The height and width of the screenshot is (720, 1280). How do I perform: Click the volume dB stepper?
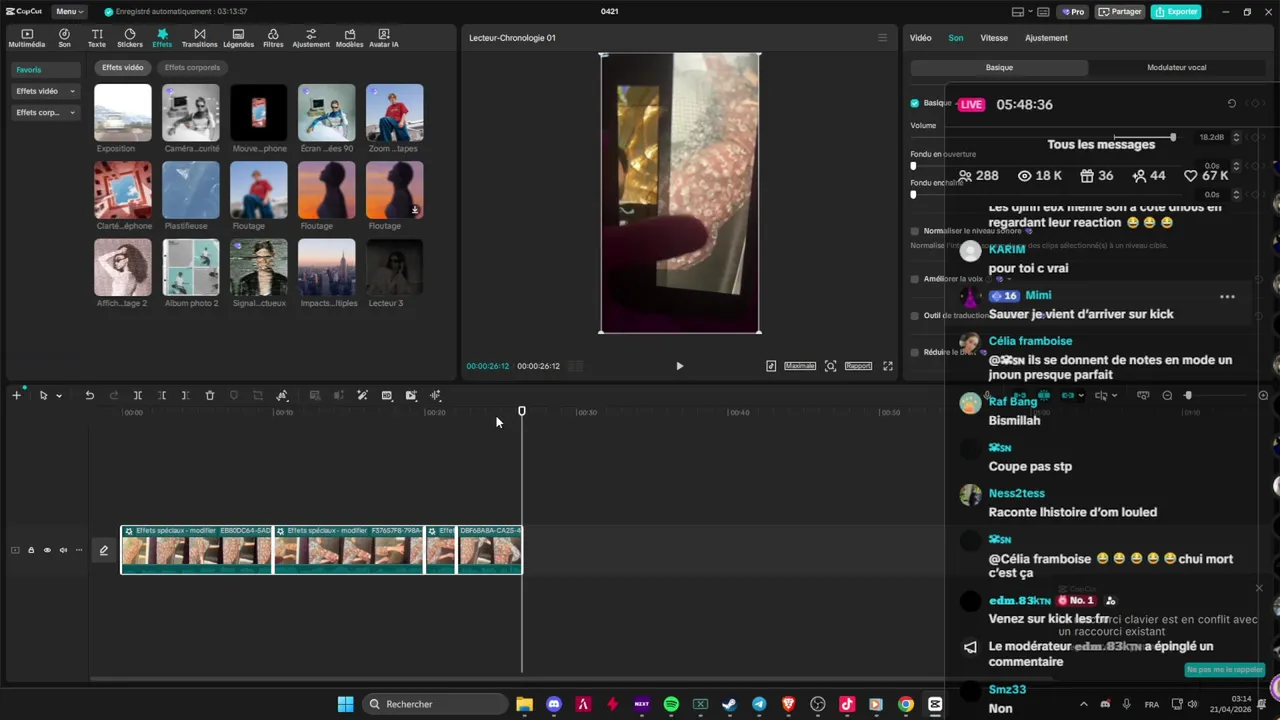point(1236,137)
